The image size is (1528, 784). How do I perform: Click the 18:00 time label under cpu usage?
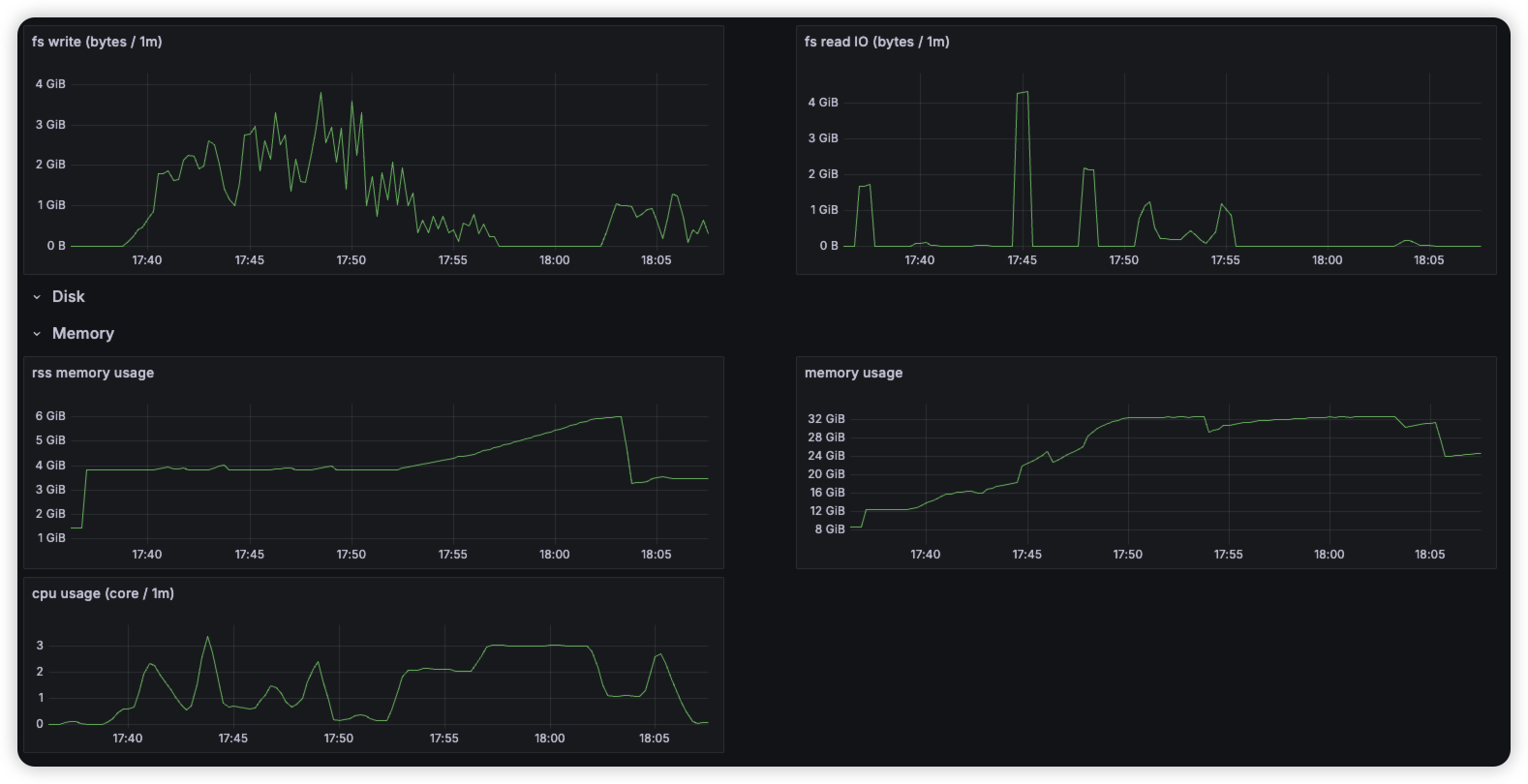point(549,739)
